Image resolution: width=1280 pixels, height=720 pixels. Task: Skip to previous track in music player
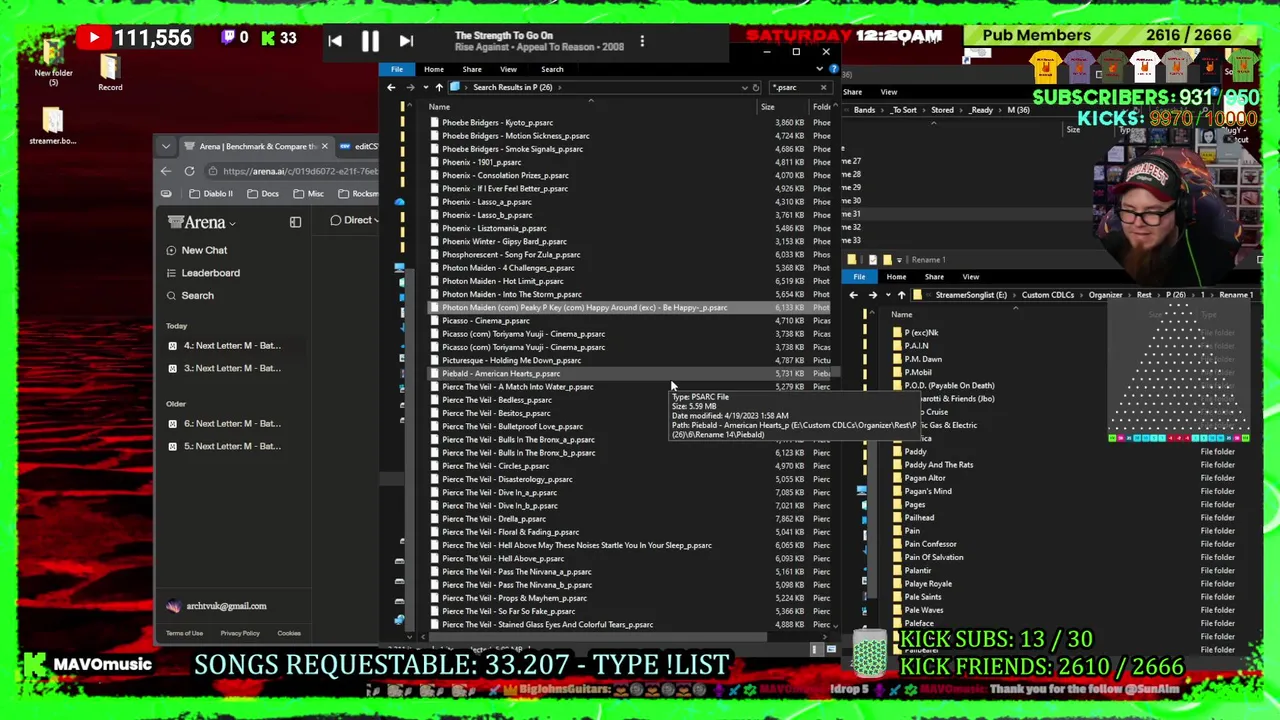[x=335, y=41]
